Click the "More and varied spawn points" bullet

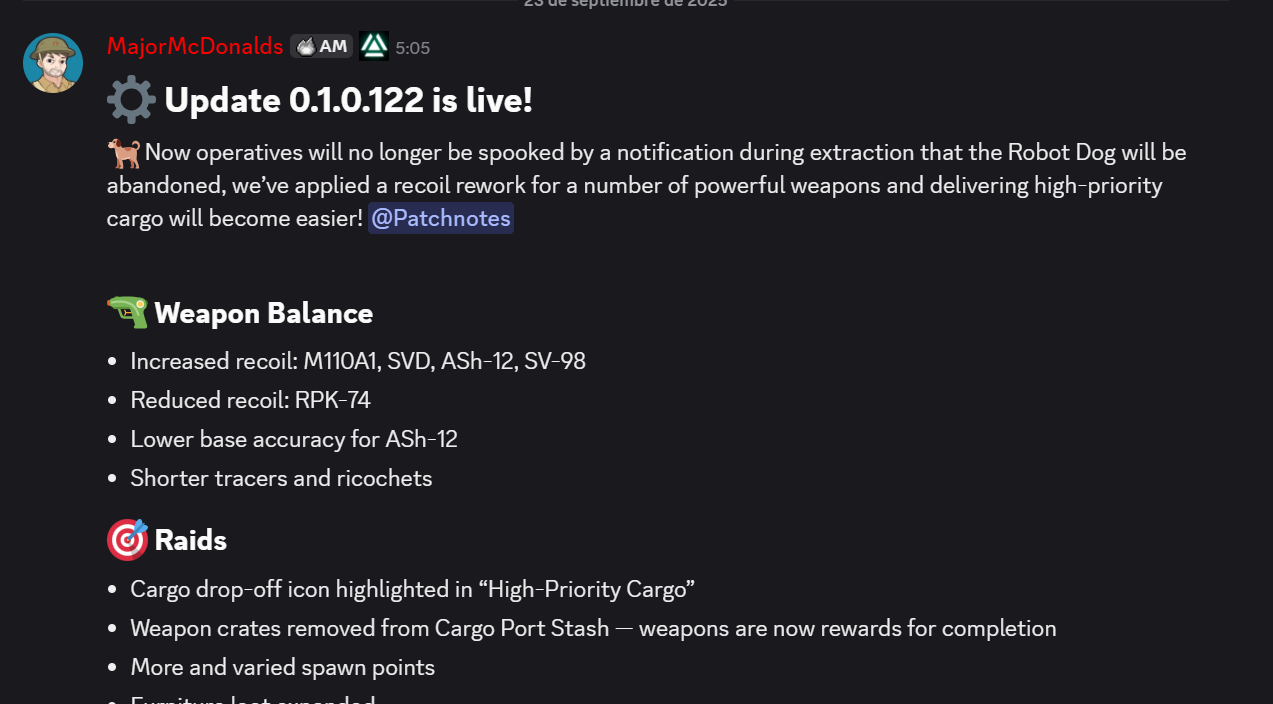point(283,667)
